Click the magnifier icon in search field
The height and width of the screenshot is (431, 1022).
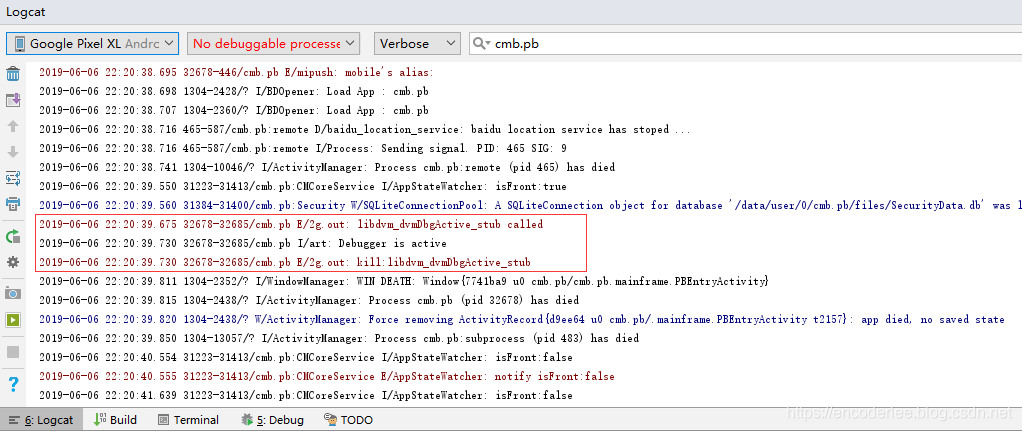point(481,44)
